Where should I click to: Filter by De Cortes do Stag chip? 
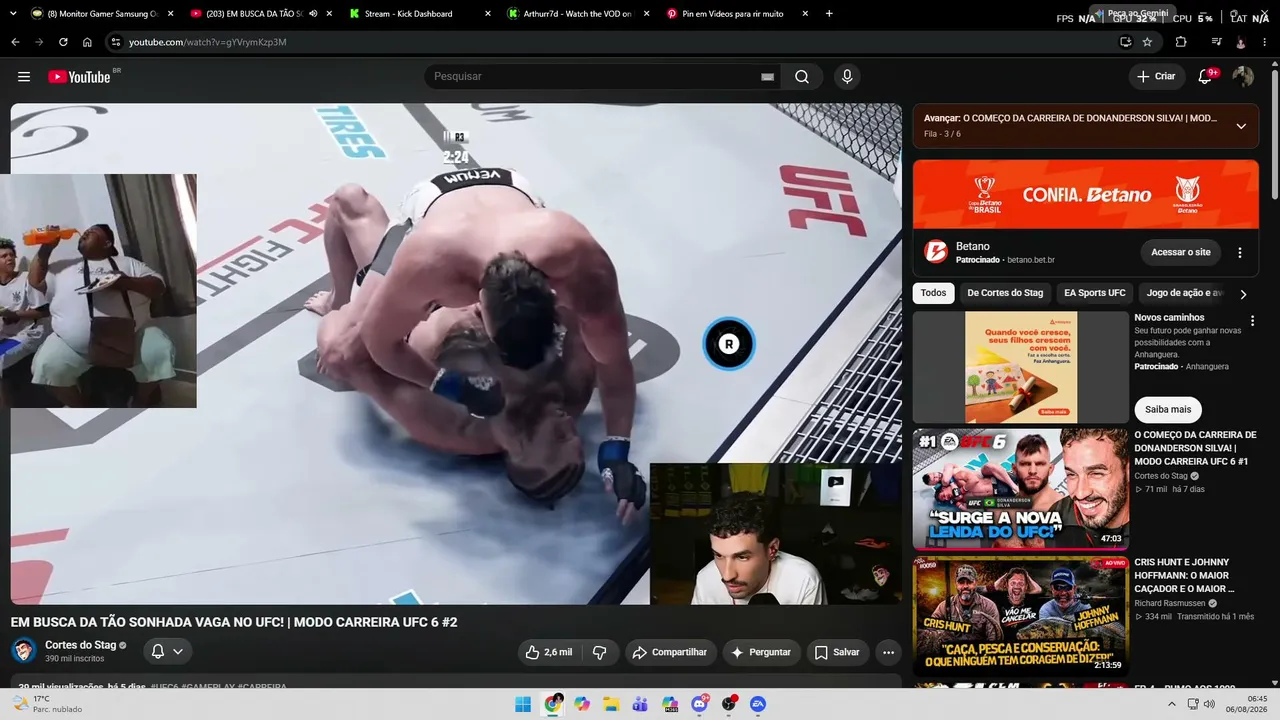[x=1005, y=293]
